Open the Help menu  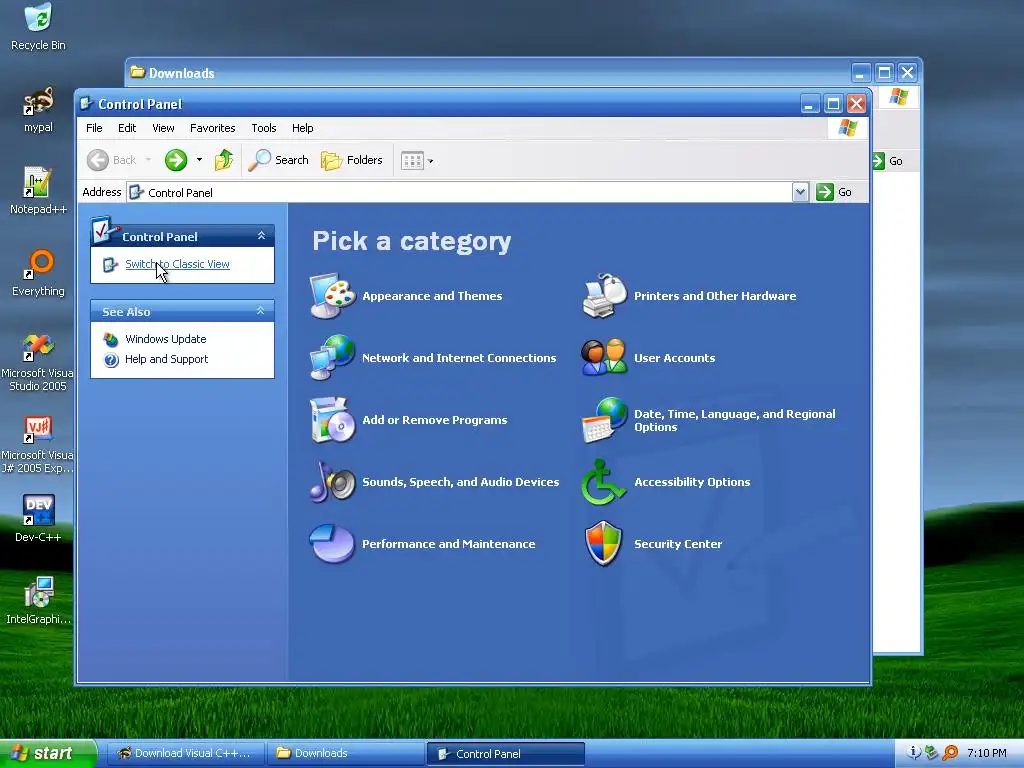click(302, 128)
